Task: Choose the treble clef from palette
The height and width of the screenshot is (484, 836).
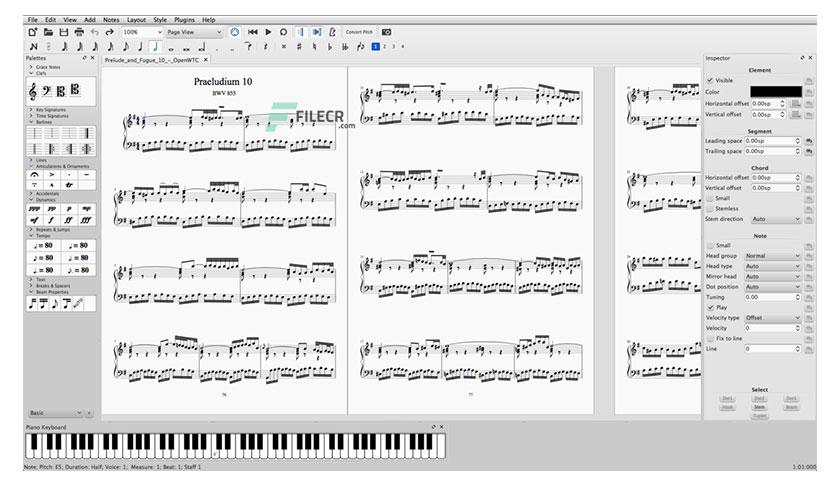Action: point(33,92)
